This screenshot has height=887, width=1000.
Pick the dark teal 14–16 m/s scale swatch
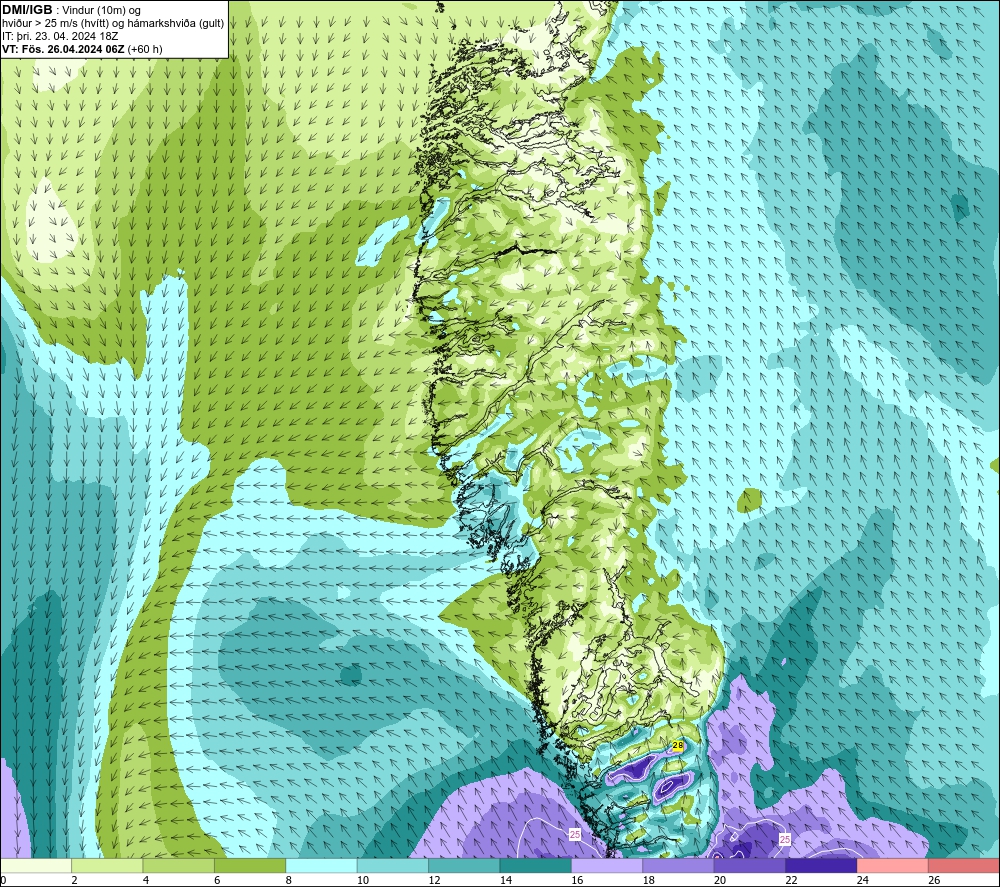point(536,865)
